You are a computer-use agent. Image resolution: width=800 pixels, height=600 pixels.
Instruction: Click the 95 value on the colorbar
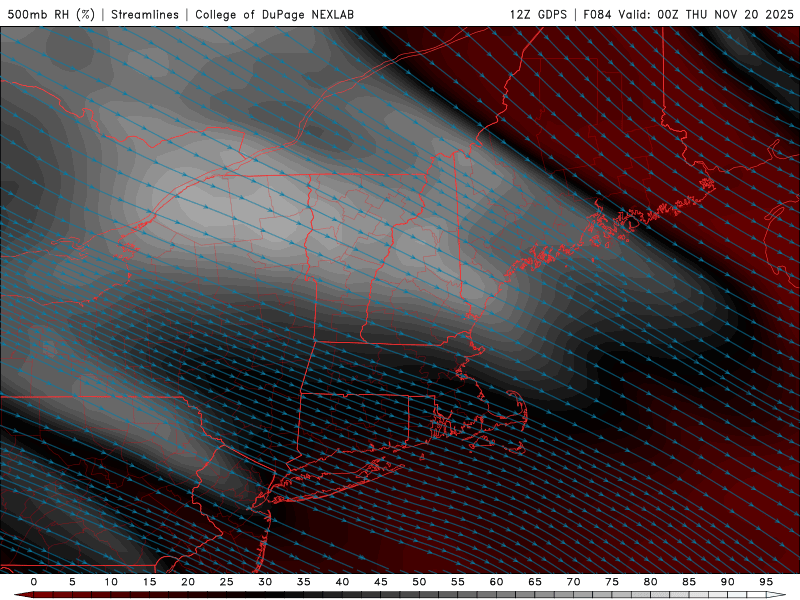point(766,582)
